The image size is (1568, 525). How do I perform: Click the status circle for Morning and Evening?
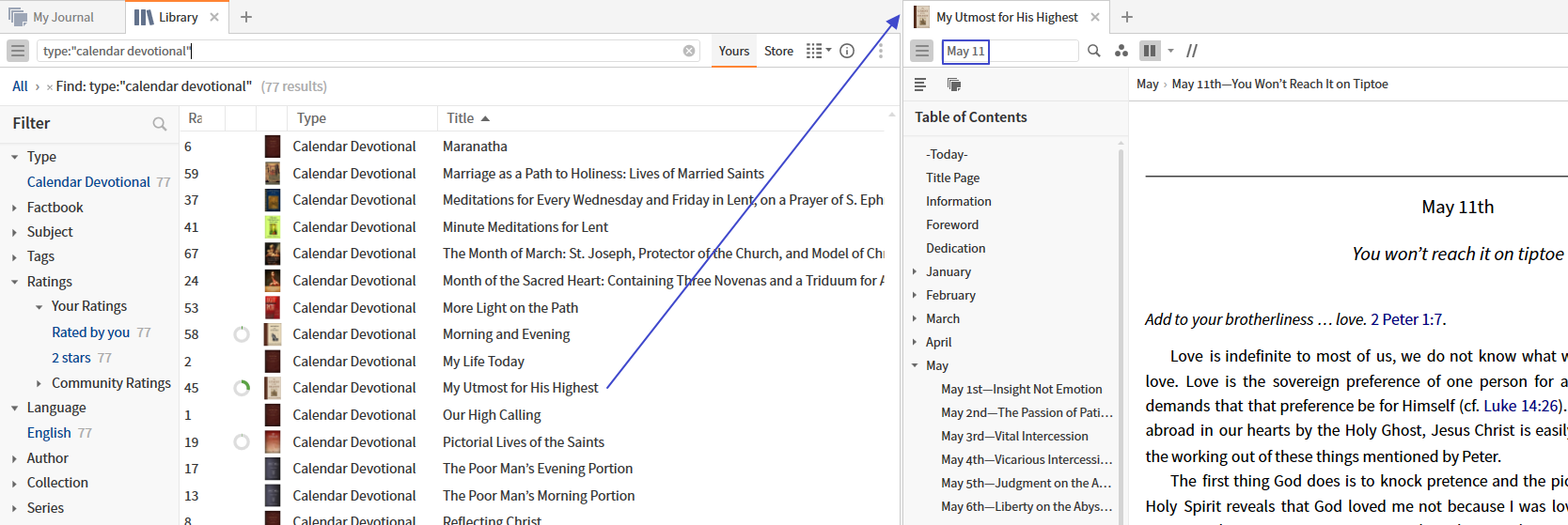pos(242,334)
